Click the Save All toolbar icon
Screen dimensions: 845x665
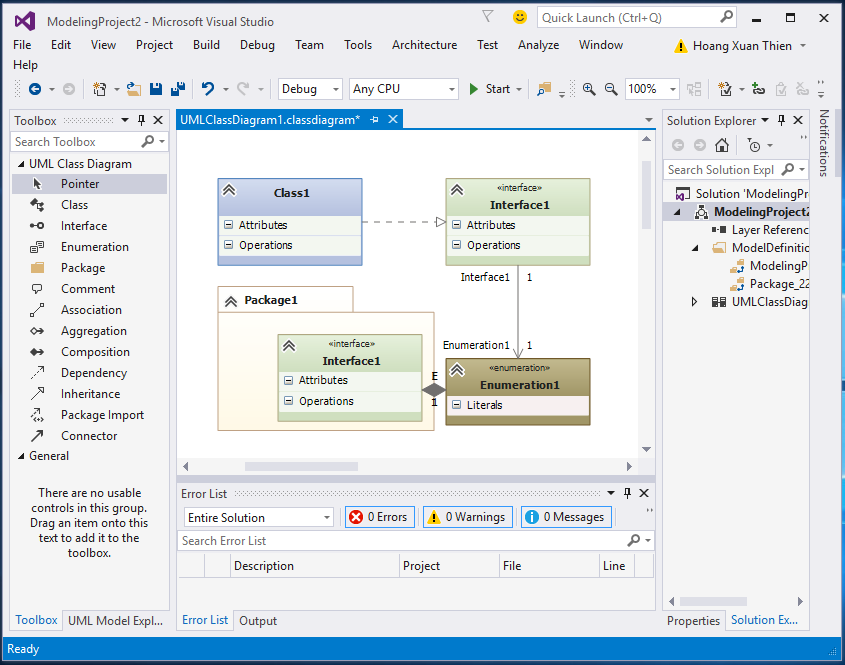(x=179, y=88)
